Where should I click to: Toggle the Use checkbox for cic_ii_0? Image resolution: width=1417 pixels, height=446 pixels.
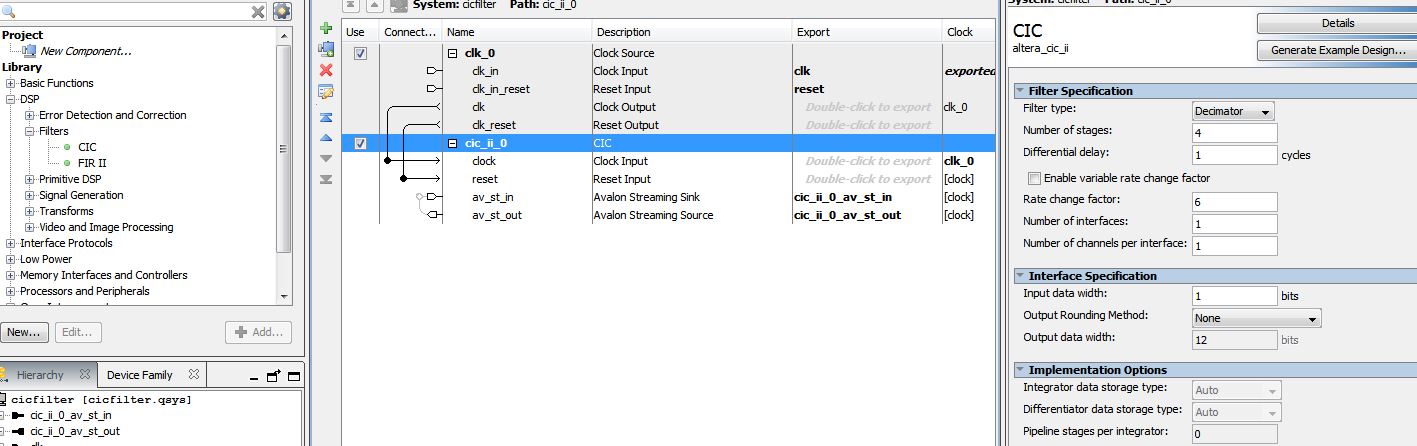point(360,144)
